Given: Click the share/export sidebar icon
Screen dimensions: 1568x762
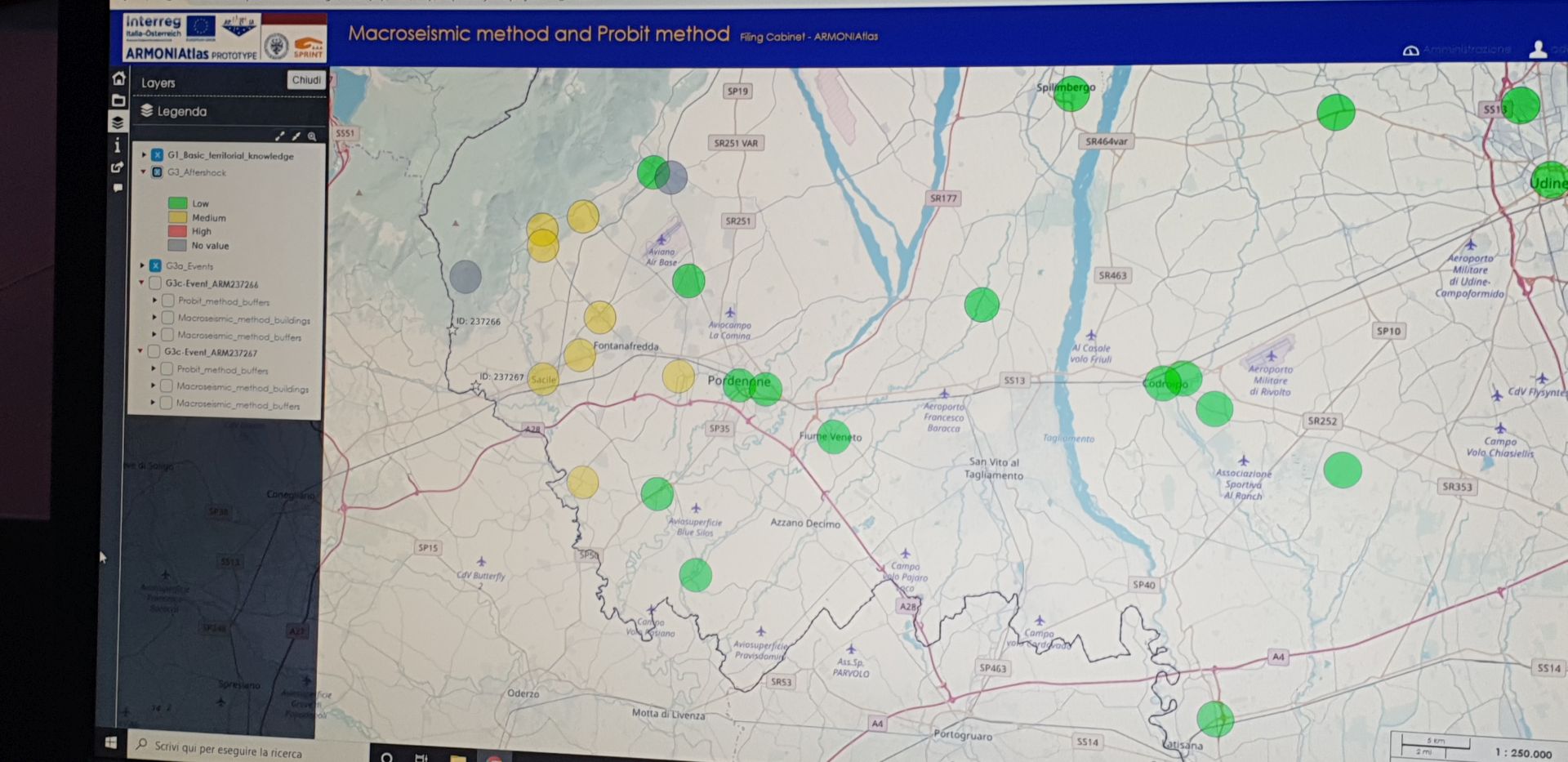Looking at the screenshot, I should coord(118,167).
